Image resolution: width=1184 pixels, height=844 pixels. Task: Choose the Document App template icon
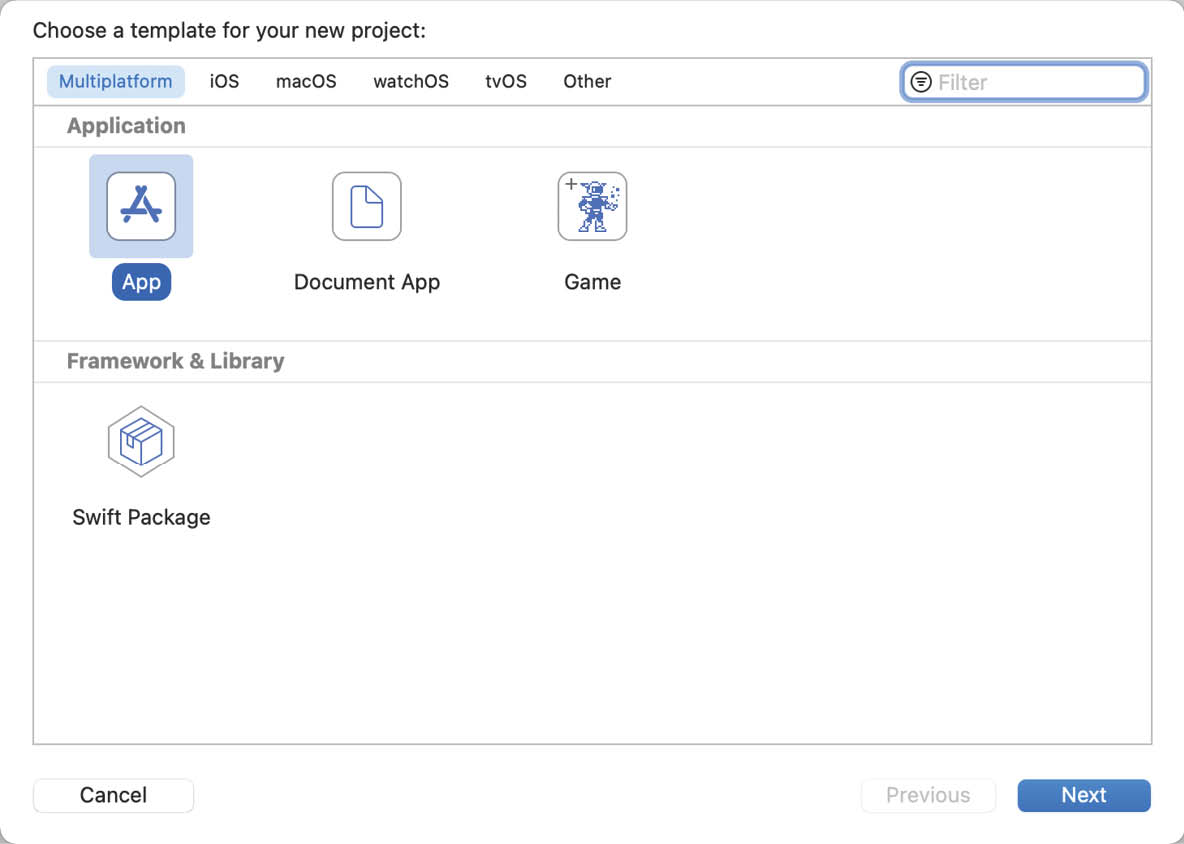(x=367, y=206)
